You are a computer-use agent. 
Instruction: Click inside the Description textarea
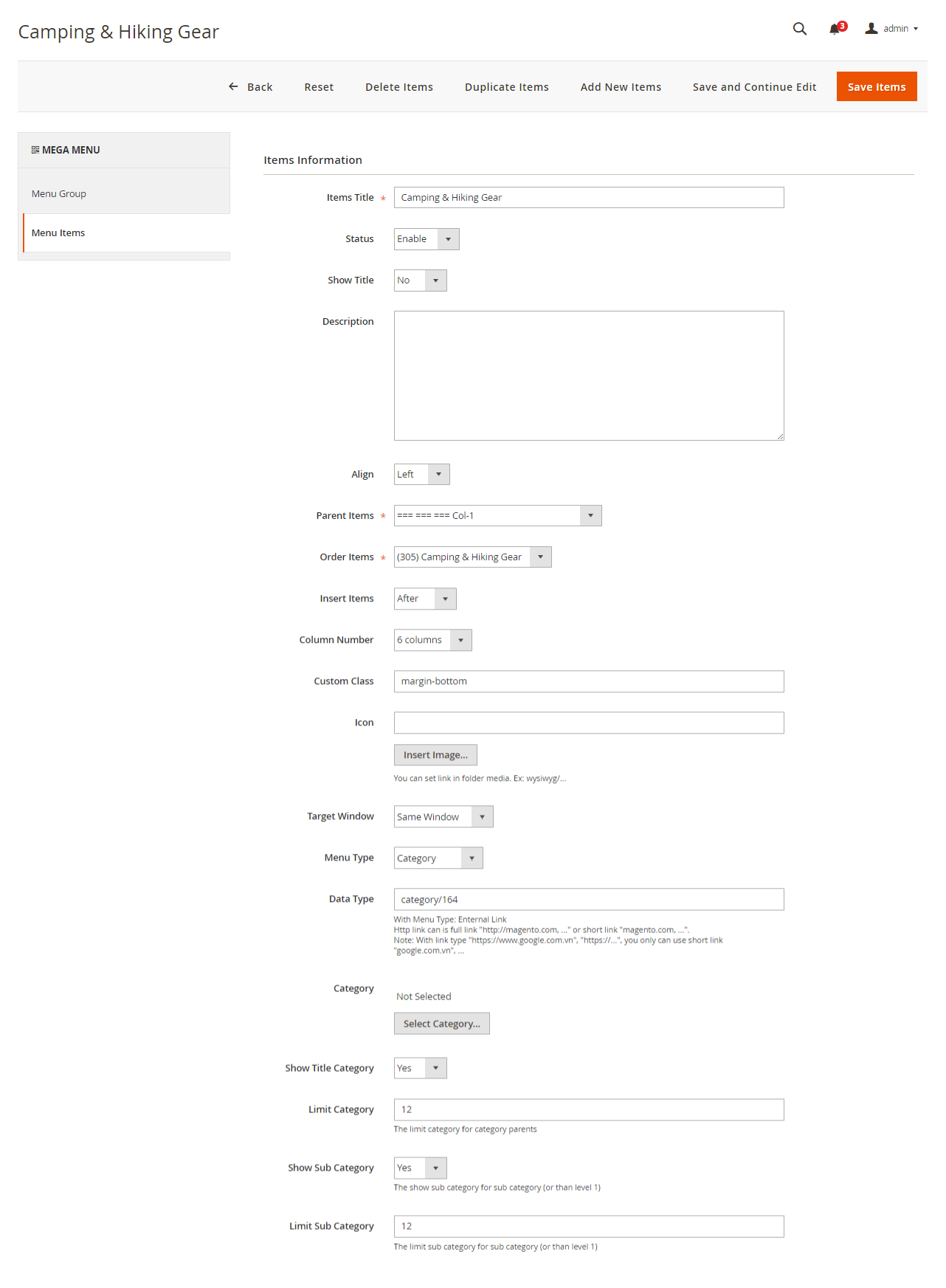point(589,376)
